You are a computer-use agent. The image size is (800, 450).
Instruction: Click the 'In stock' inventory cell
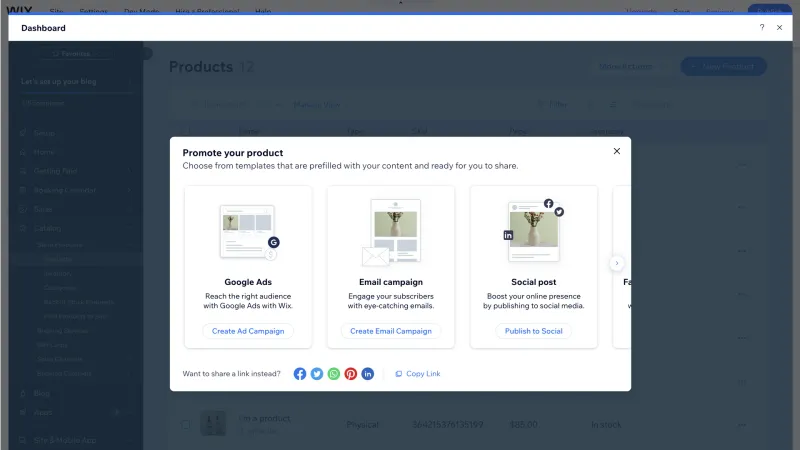click(x=606, y=424)
